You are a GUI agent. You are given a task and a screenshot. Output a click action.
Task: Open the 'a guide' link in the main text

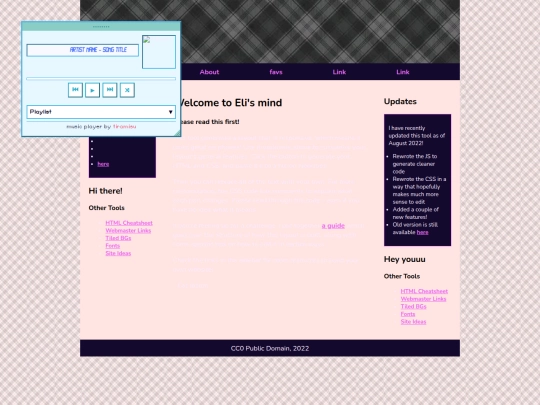click(x=333, y=226)
